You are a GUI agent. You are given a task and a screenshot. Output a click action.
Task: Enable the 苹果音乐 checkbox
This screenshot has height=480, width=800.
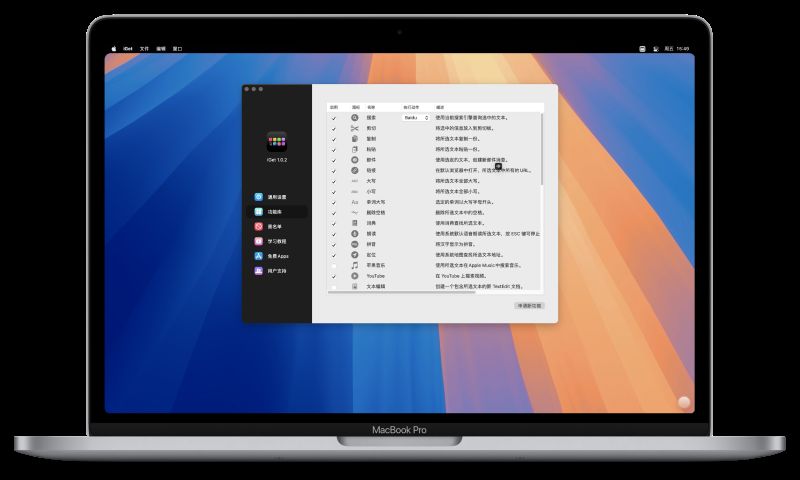tap(334, 265)
